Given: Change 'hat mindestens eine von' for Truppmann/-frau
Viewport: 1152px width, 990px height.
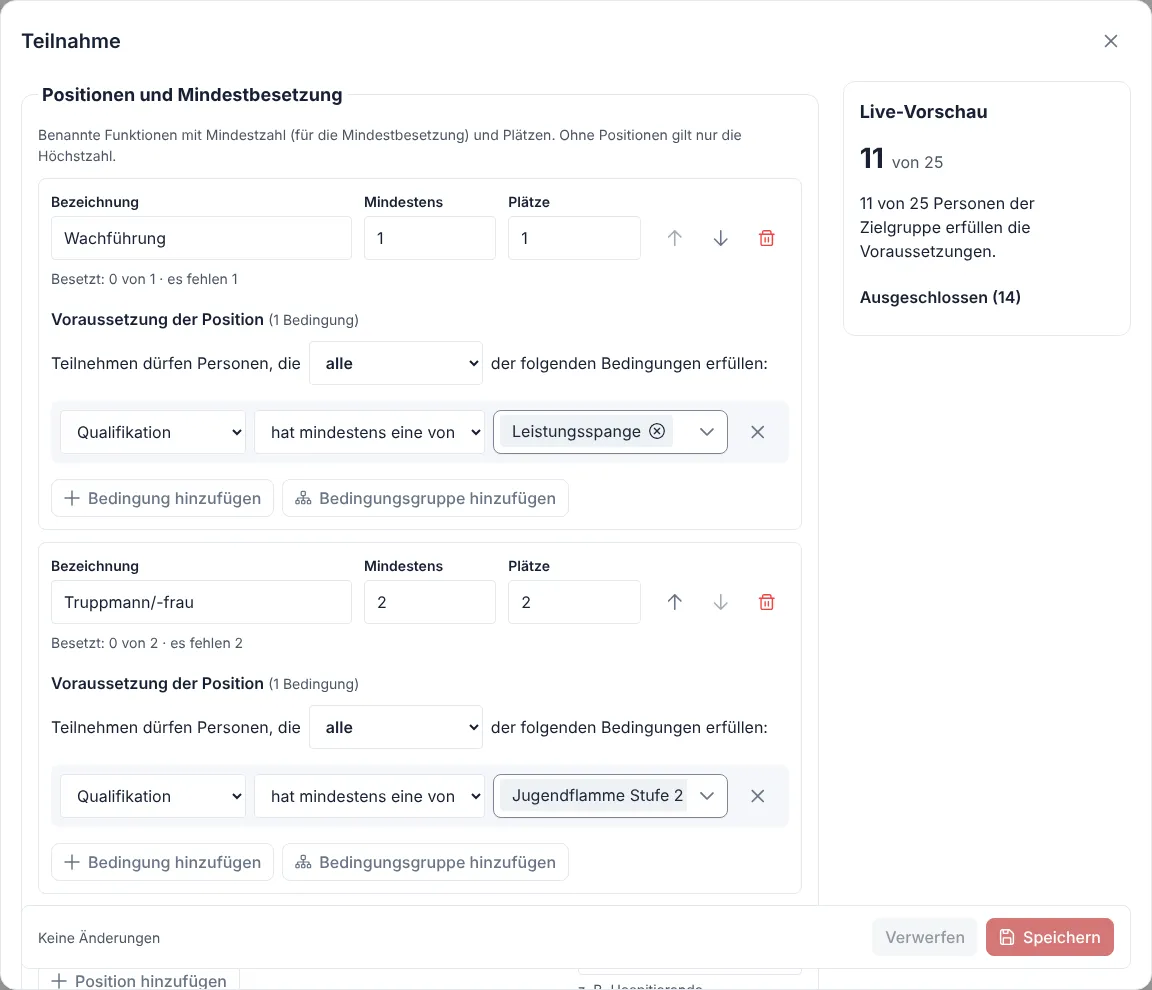Looking at the screenshot, I should 370,796.
